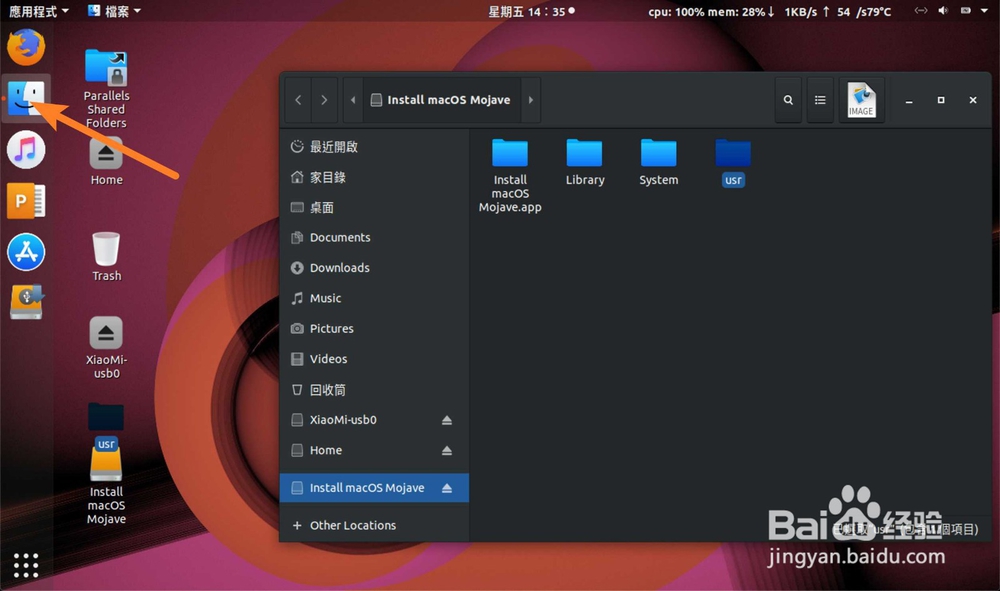Viewport: 1000px width, 591px height.
Task: Eject XiaoMi-usb0 from sidebar
Action: click(x=447, y=420)
